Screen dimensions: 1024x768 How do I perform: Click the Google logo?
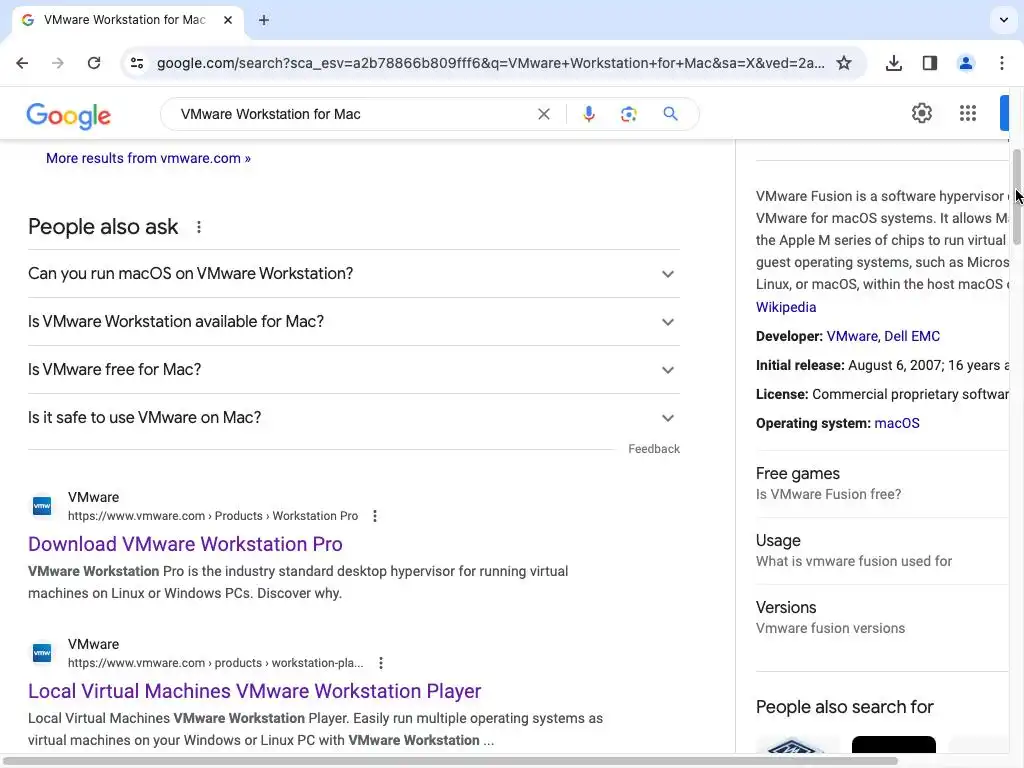[69, 116]
